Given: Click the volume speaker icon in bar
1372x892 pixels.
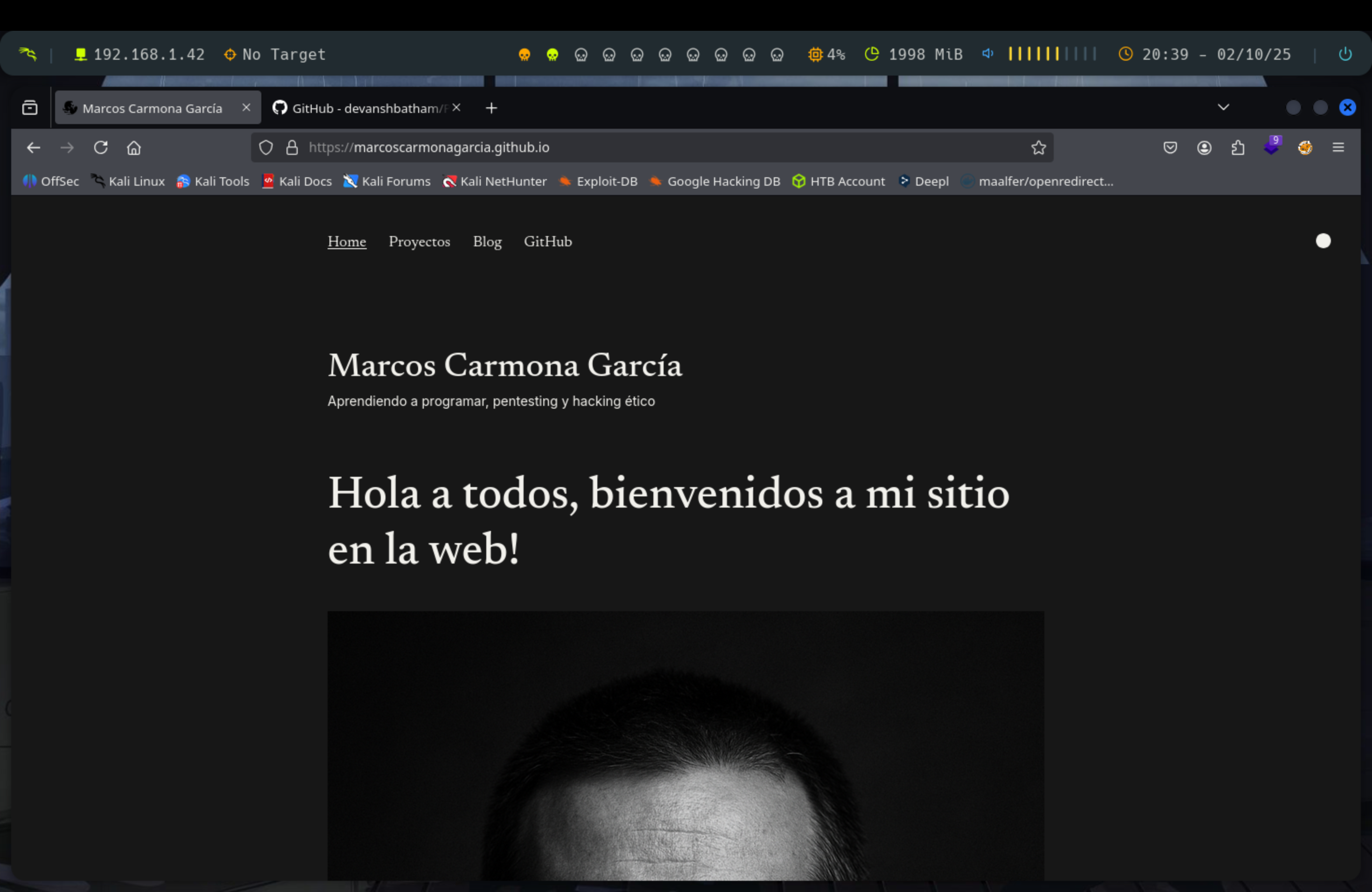Looking at the screenshot, I should click(987, 54).
